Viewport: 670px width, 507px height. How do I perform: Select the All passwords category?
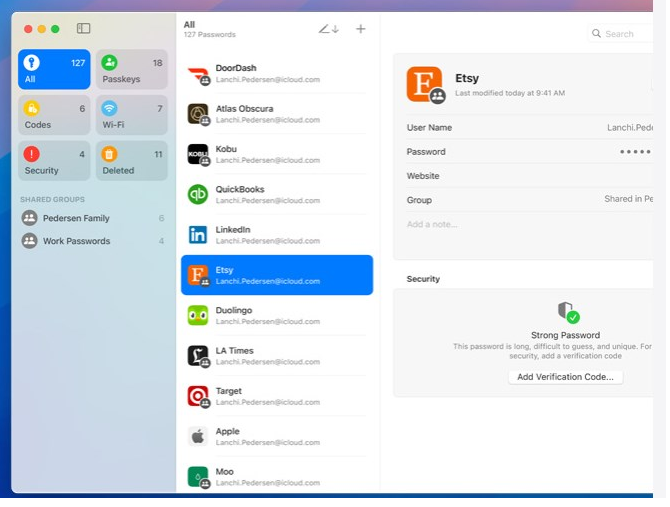pyautogui.click(x=54, y=69)
